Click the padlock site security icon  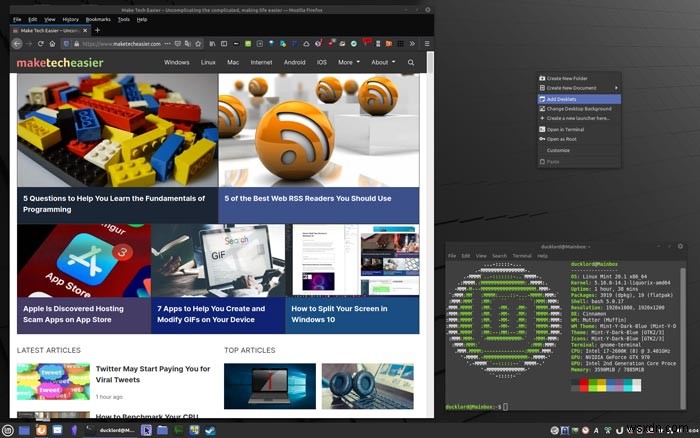(x=76, y=44)
